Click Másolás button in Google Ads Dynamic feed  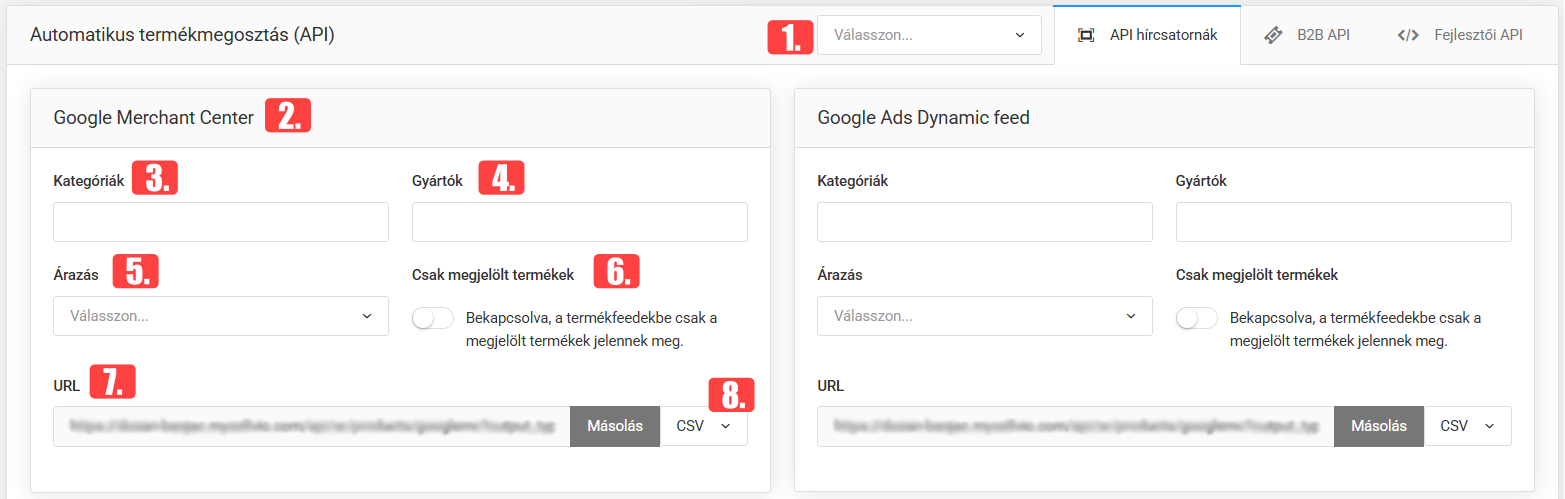pyautogui.click(x=1379, y=426)
